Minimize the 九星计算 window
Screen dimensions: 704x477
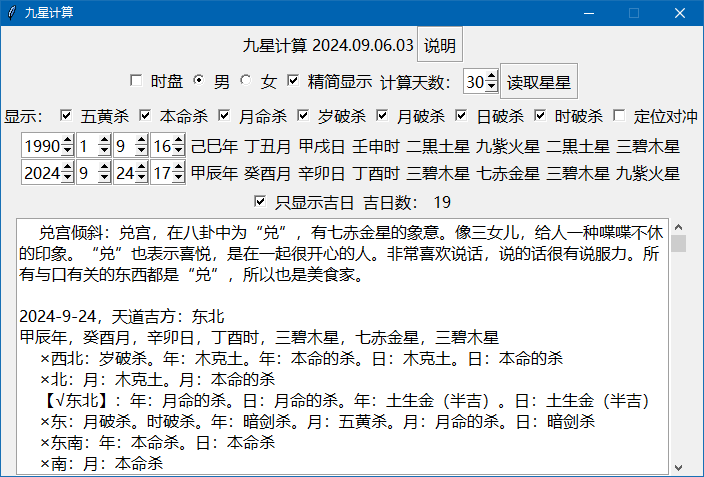point(589,13)
